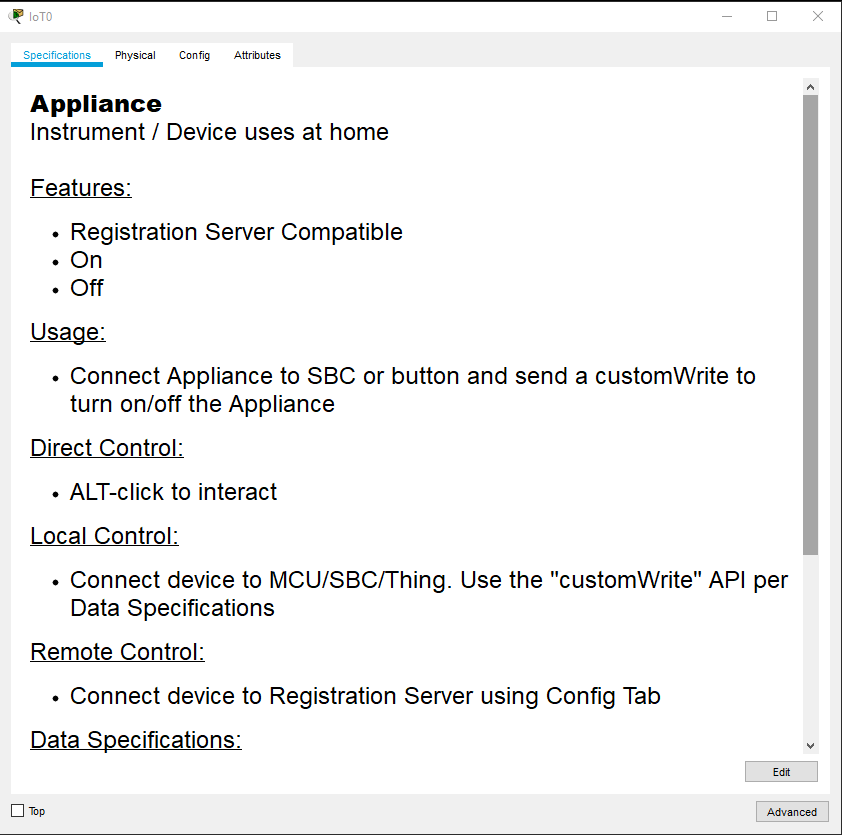Click the scrollbar down arrow

(810, 746)
